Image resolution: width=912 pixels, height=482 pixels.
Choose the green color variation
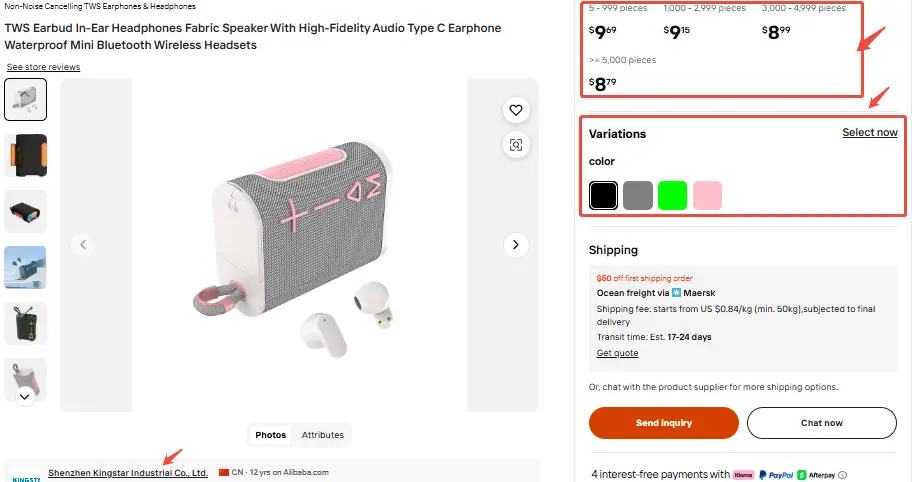[672, 195]
